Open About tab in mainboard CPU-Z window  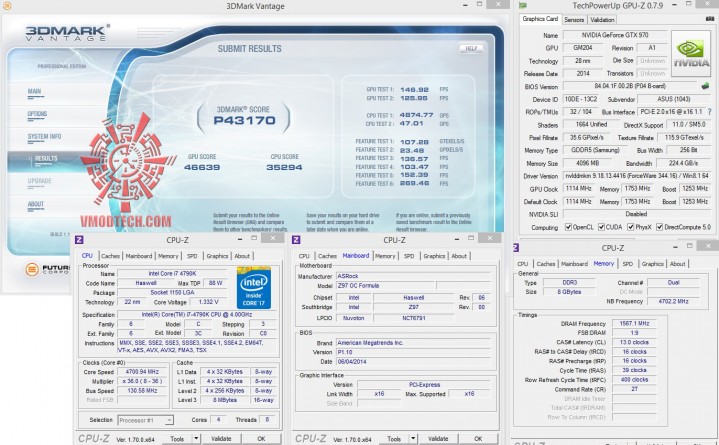(459, 256)
